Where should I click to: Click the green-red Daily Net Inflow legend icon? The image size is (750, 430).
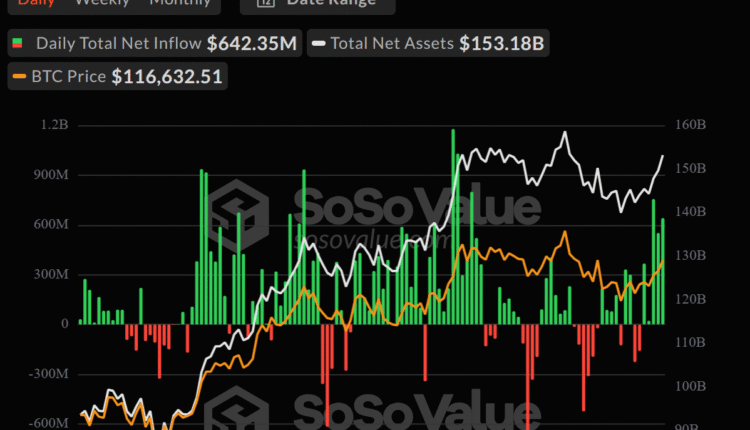click(17, 44)
